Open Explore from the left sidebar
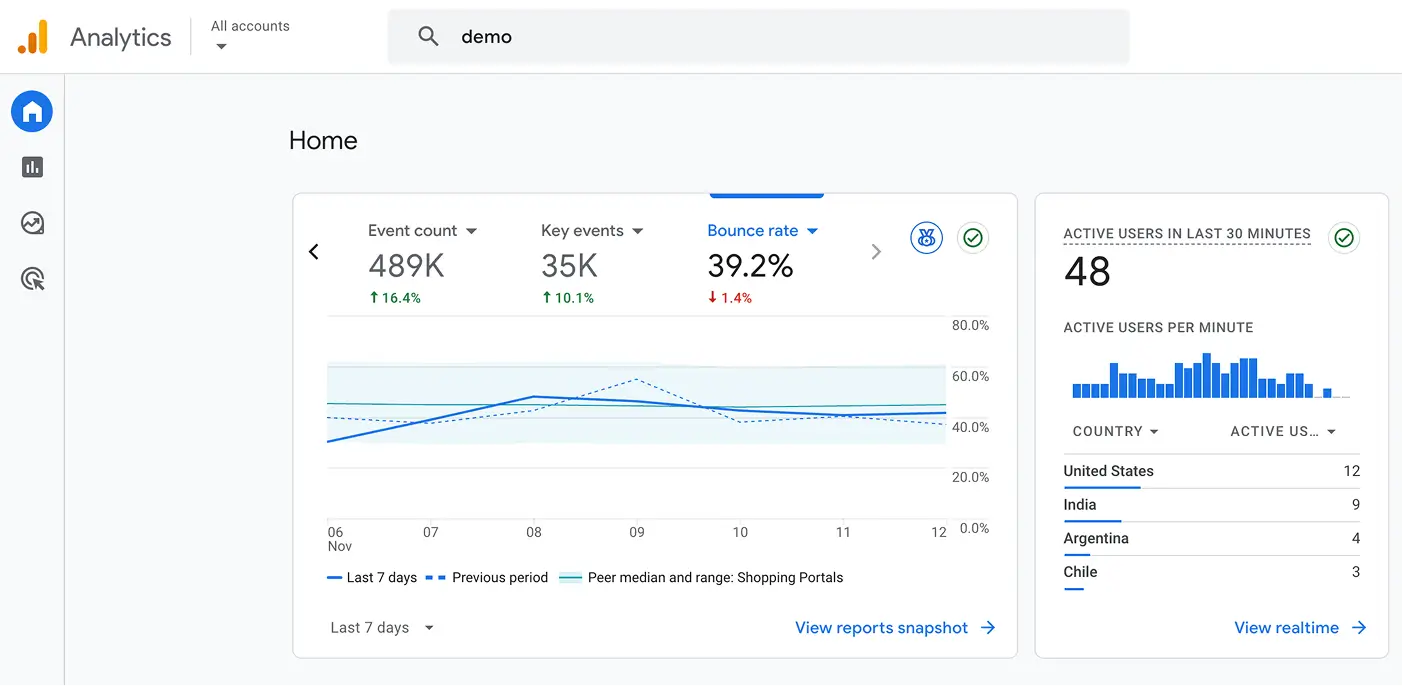 point(31,223)
